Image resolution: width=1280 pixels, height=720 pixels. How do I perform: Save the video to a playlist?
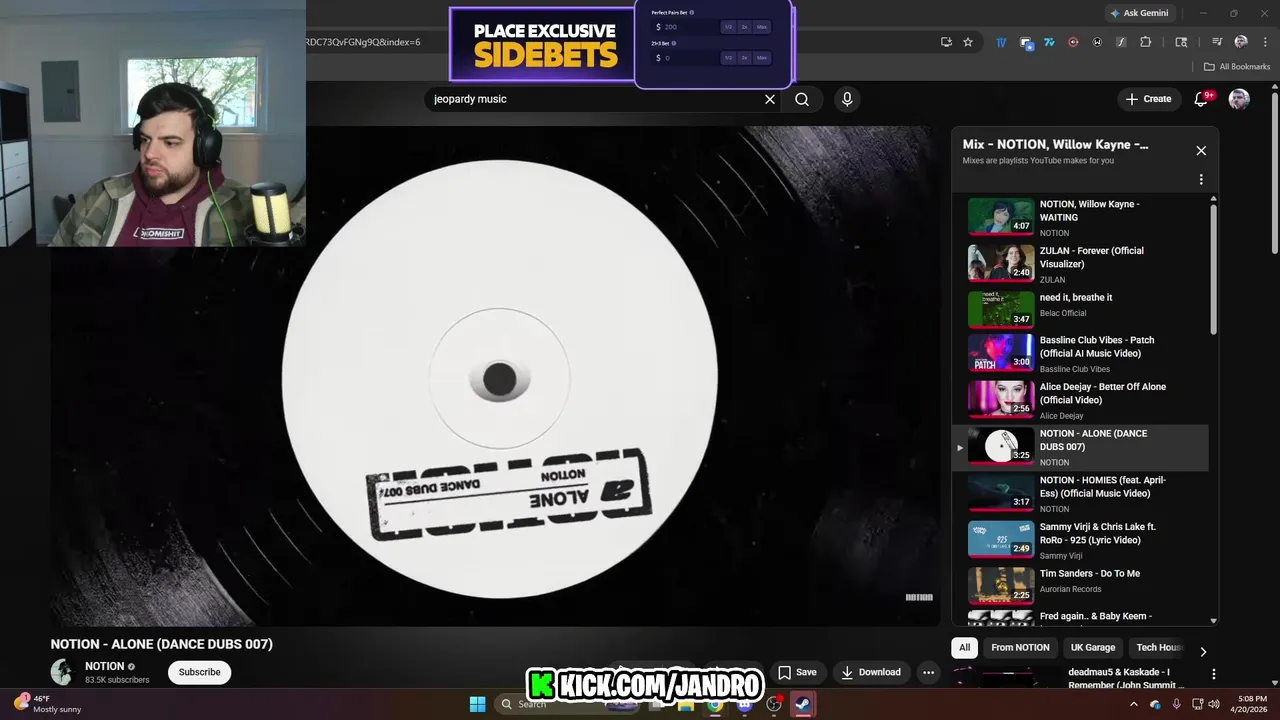[x=797, y=672]
